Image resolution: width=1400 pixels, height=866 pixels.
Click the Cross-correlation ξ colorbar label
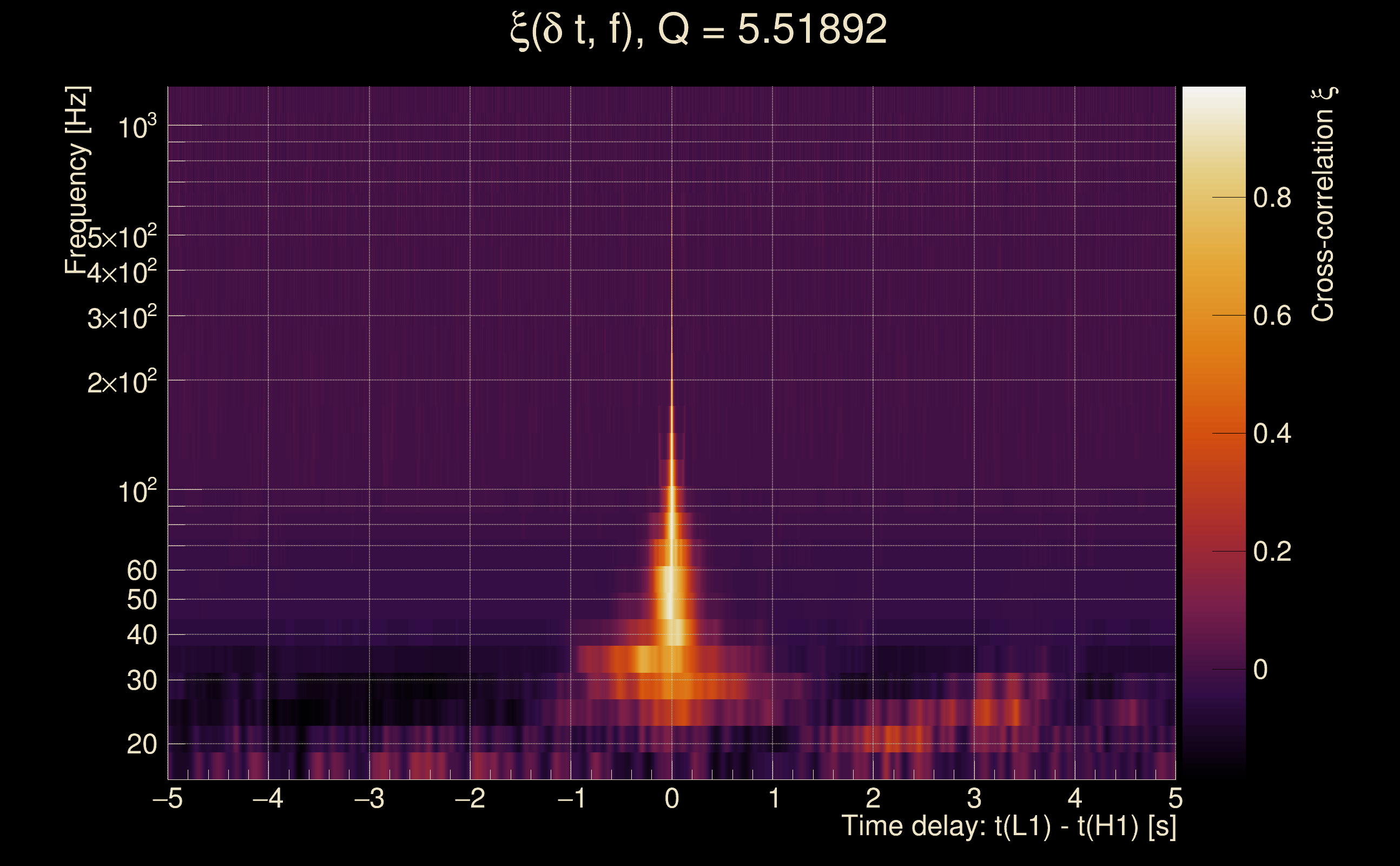click(1323, 205)
